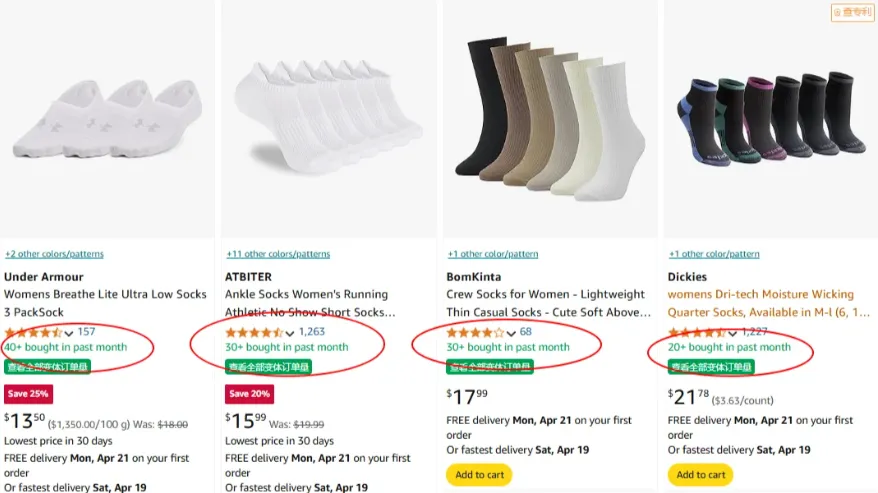Click the star rating of BomKinta socks
This screenshot has width=878, height=493.
point(475,332)
